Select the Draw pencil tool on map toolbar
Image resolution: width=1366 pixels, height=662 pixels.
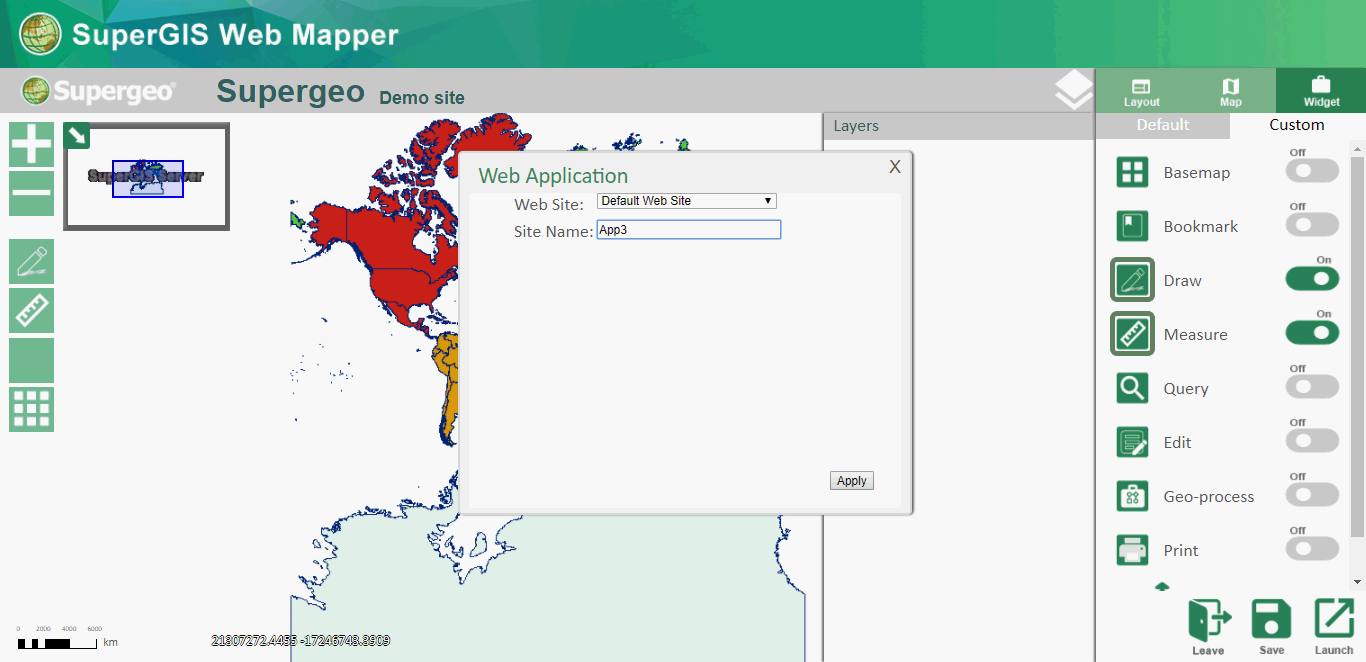click(31, 262)
